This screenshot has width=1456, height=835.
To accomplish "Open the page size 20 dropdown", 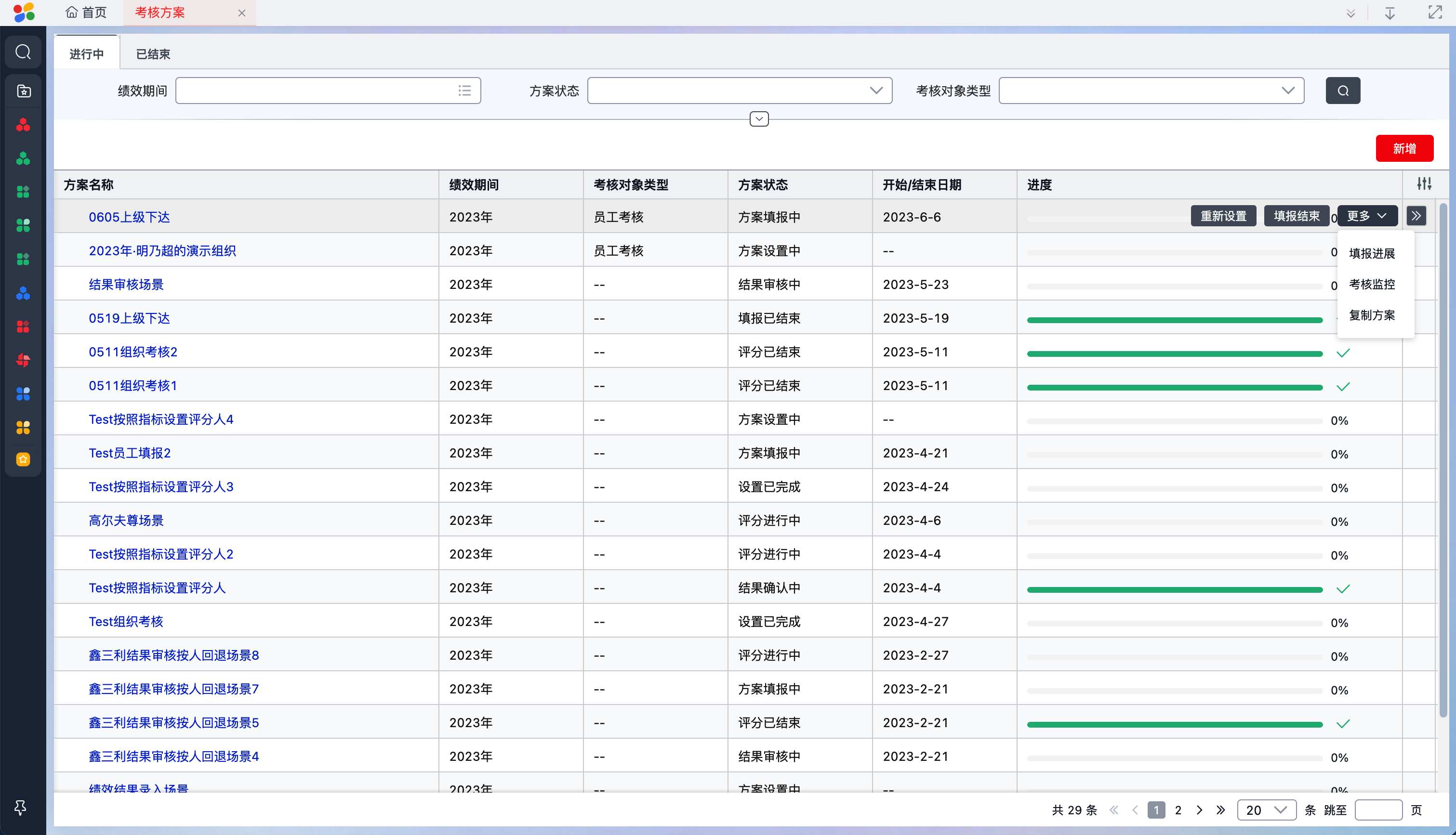I will pos(1267,810).
